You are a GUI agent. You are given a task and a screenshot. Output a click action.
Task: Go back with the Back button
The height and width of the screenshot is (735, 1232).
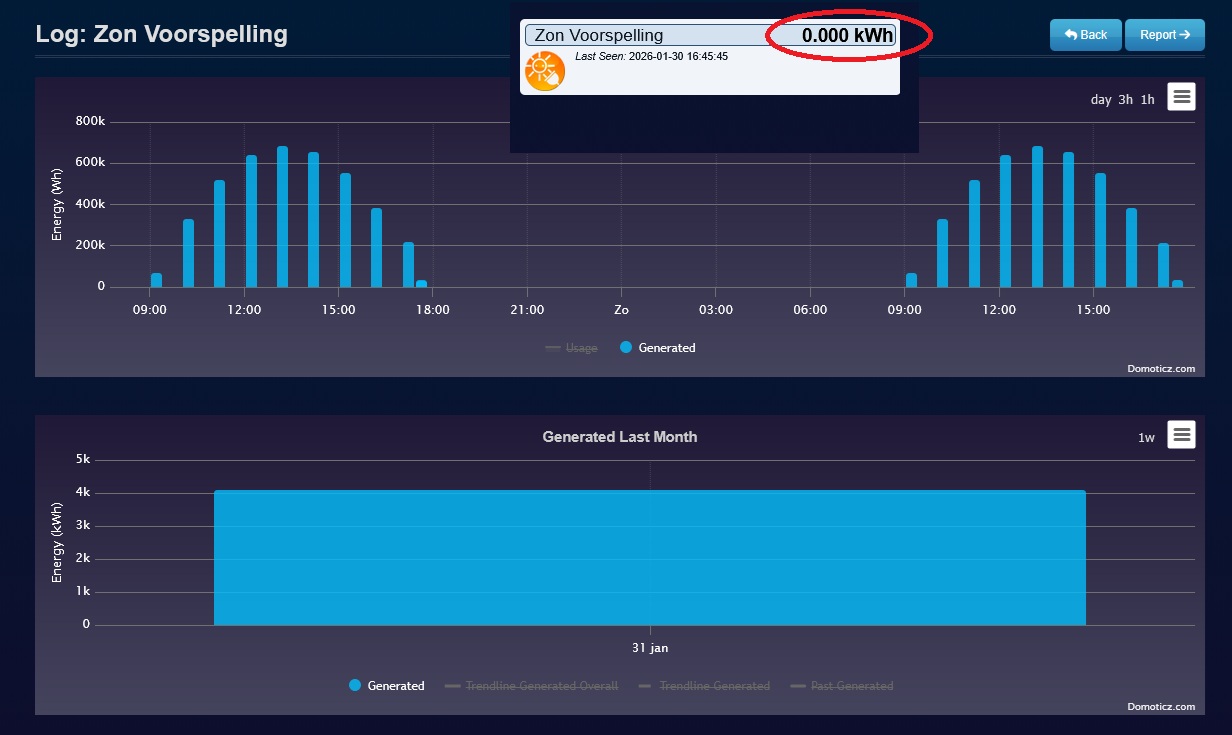[x=1085, y=35]
